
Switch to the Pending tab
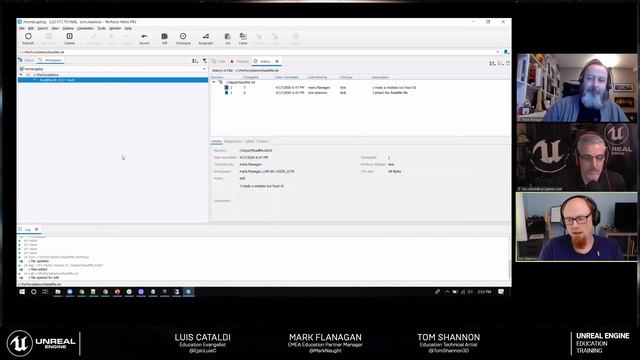[240, 61]
